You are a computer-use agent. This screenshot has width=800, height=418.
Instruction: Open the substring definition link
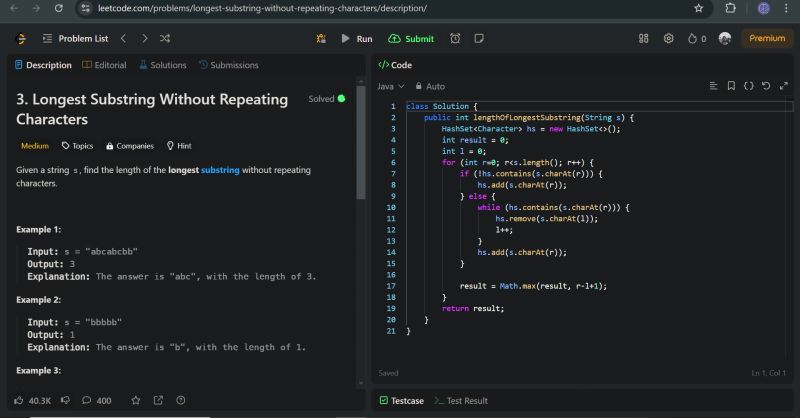pos(220,170)
